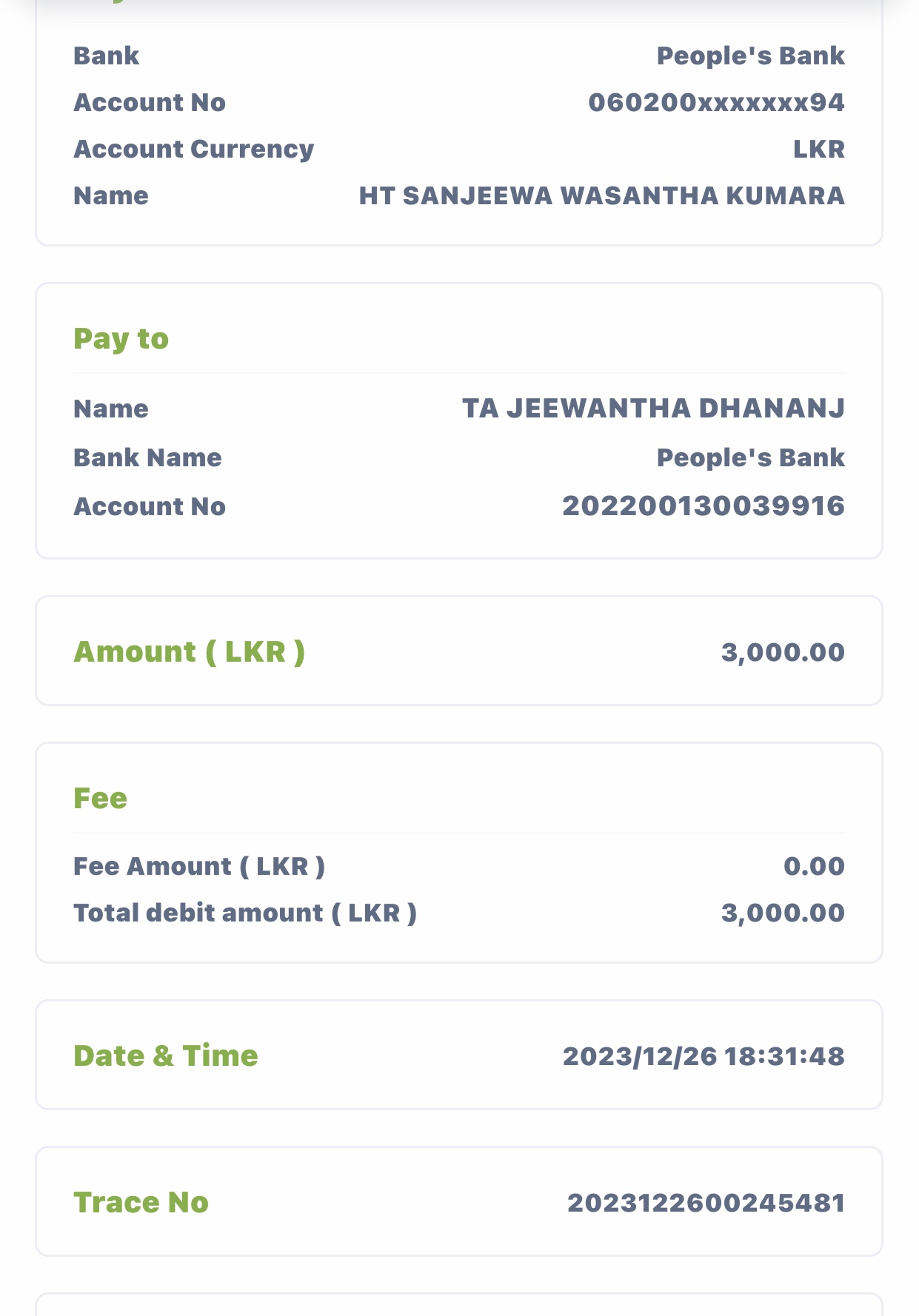Viewport: 919px width, 1316px height.
Task: Tap the Date & Time heading
Action: 165,1055
